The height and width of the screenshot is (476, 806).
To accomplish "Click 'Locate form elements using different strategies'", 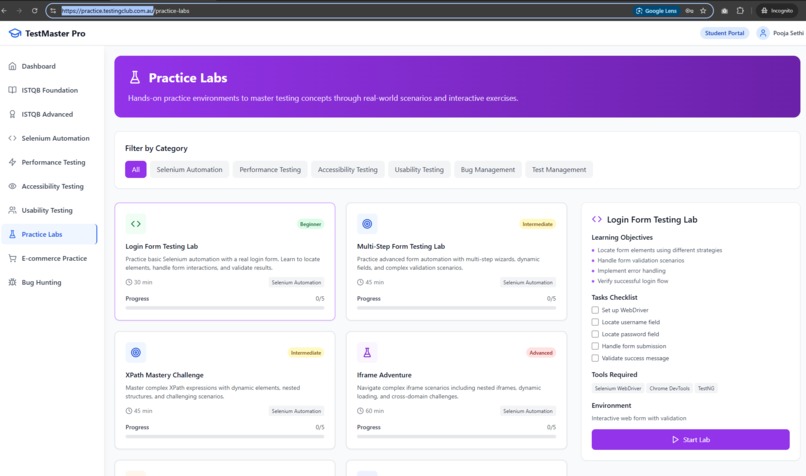I will click(660, 250).
